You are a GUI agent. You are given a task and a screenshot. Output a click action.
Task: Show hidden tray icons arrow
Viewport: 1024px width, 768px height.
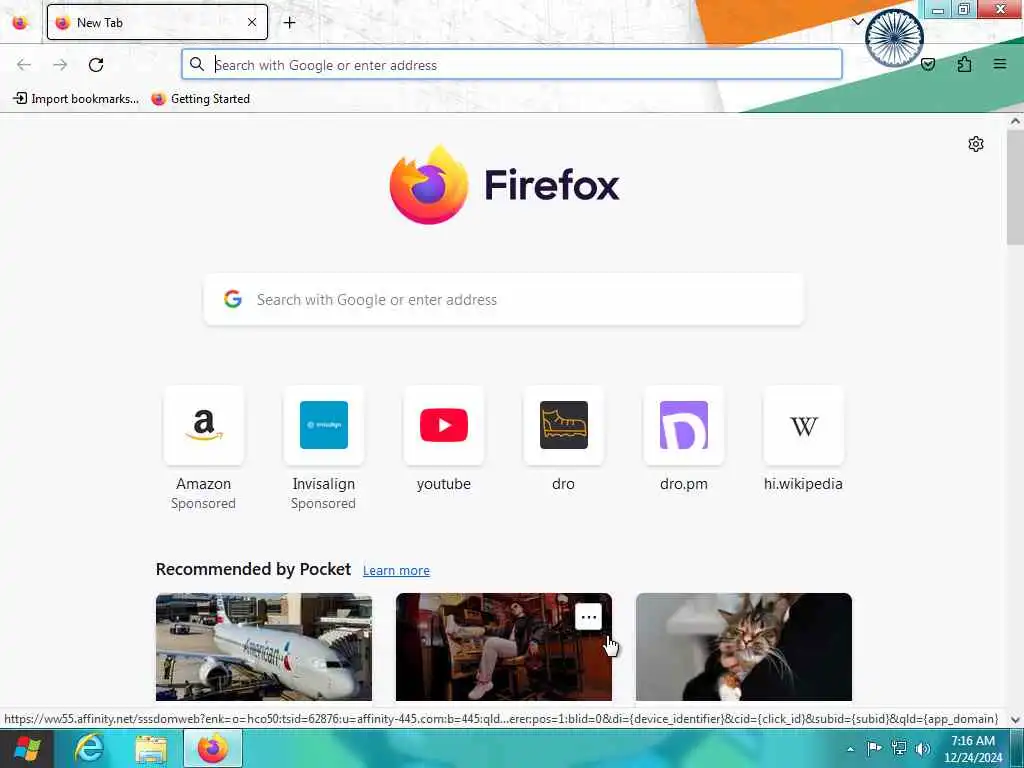tap(850, 749)
